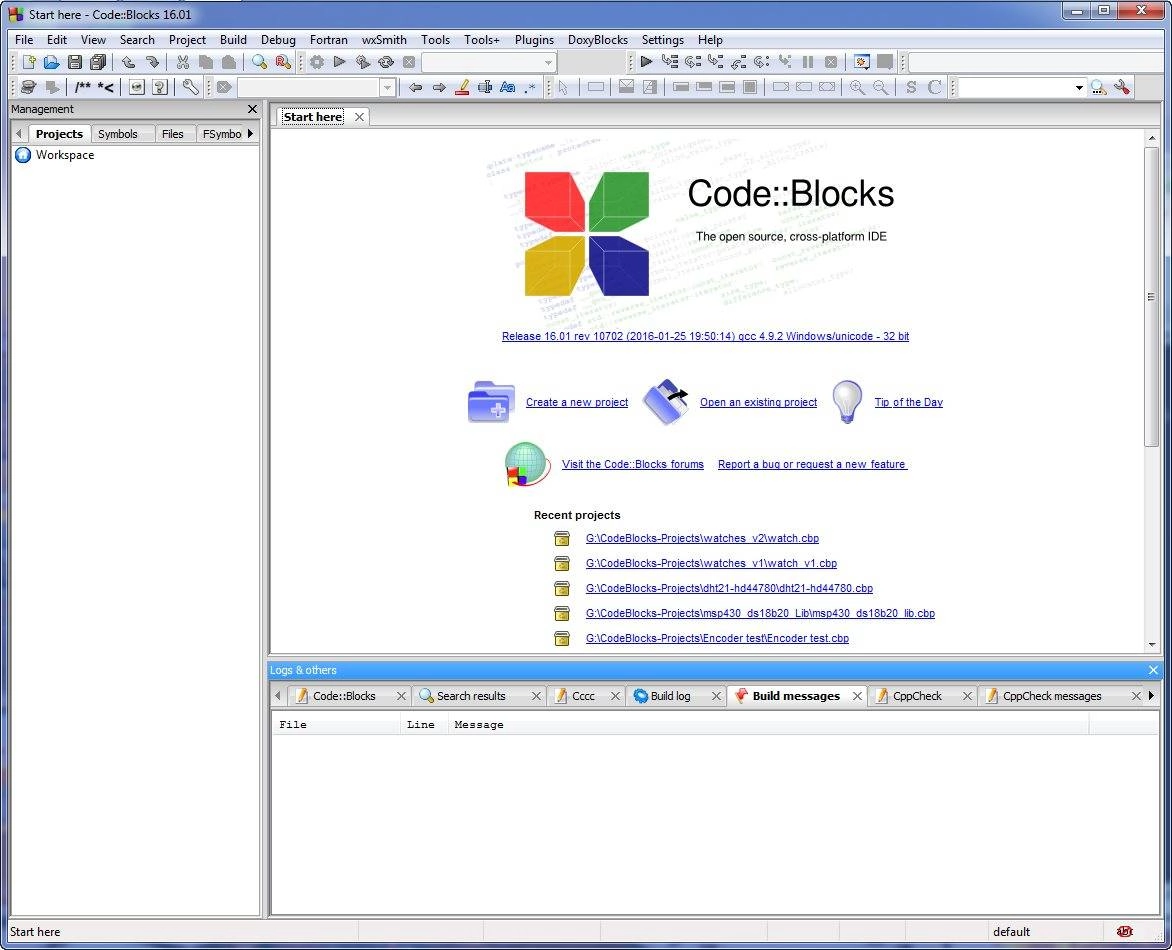Click Visit the Code::Blocks forums link
Screen dimensions: 1172x950
(633, 464)
